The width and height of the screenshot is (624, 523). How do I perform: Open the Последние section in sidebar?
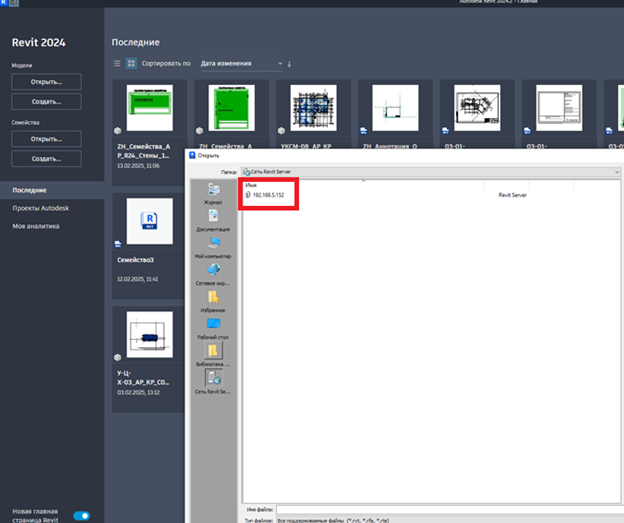pos(52,190)
